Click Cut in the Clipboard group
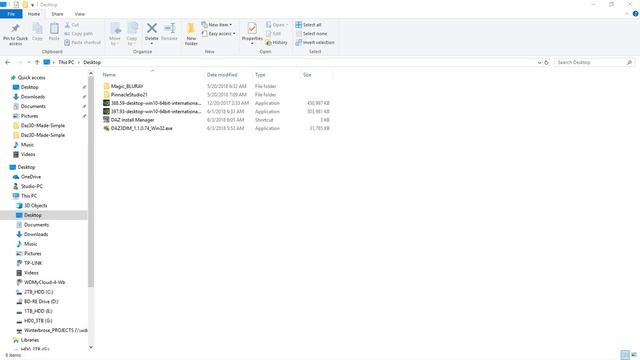640x360 pixels. pyautogui.click(x=72, y=25)
